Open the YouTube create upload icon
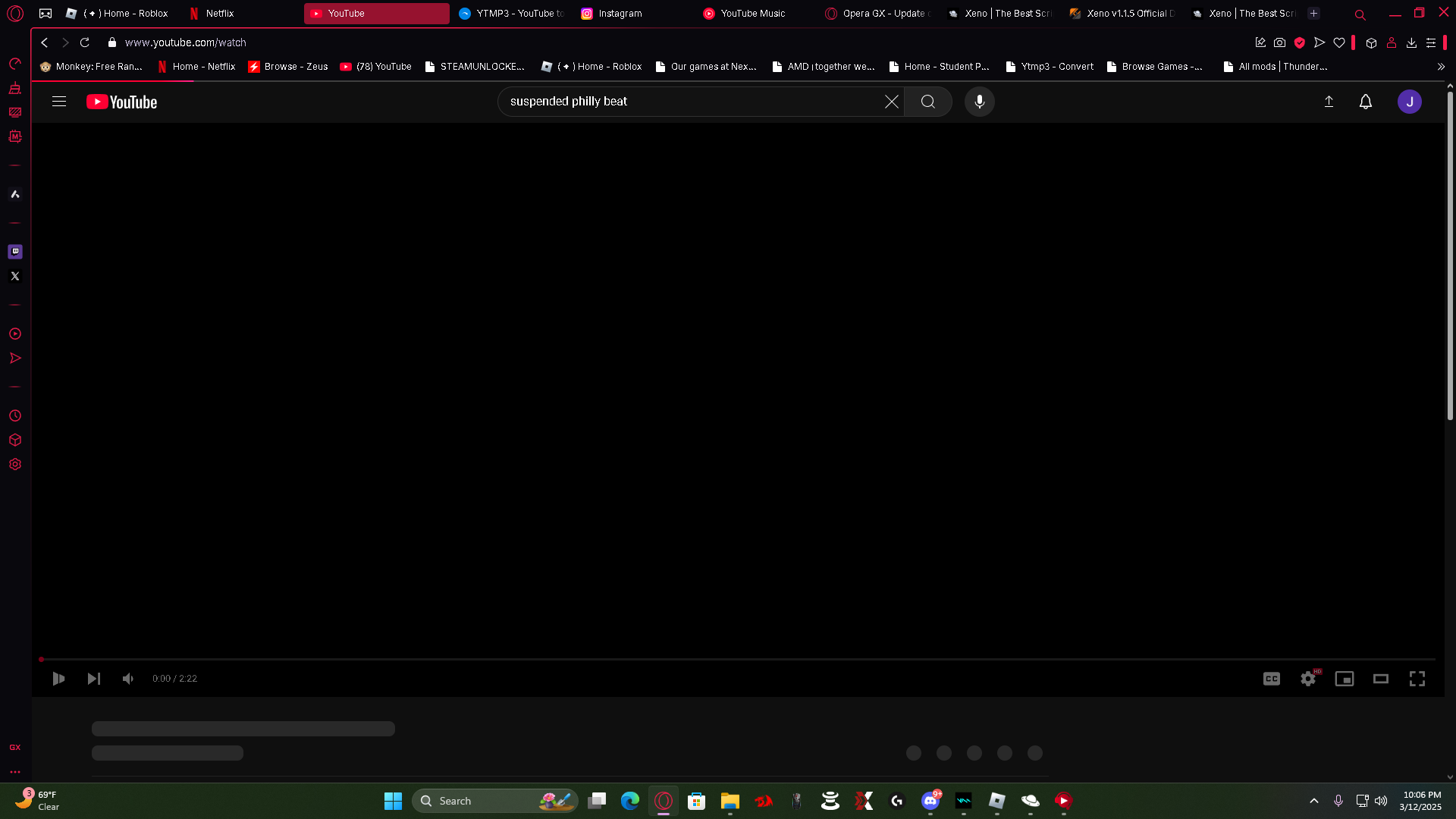The image size is (1456, 819). [x=1329, y=102]
